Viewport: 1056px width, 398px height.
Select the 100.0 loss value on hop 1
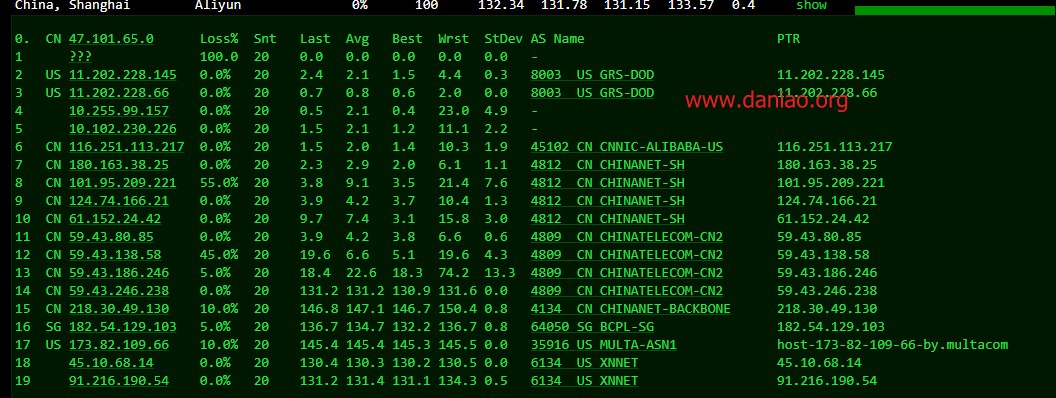pos(219,57)
